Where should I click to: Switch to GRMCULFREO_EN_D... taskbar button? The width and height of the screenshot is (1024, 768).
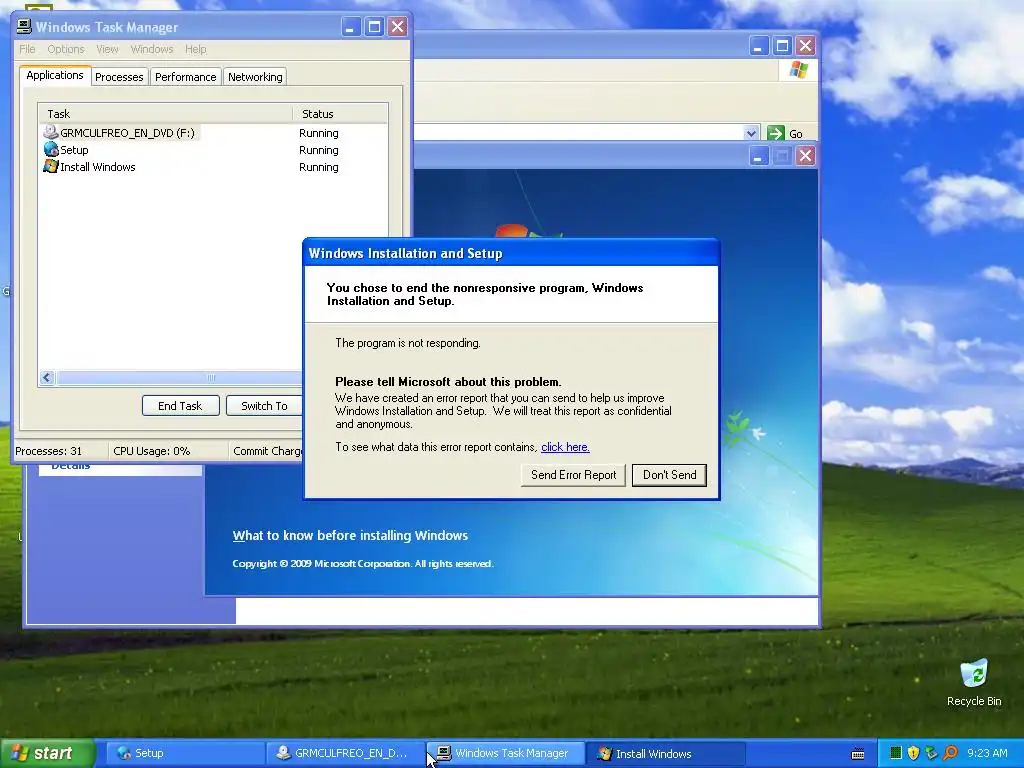[345, 753]
